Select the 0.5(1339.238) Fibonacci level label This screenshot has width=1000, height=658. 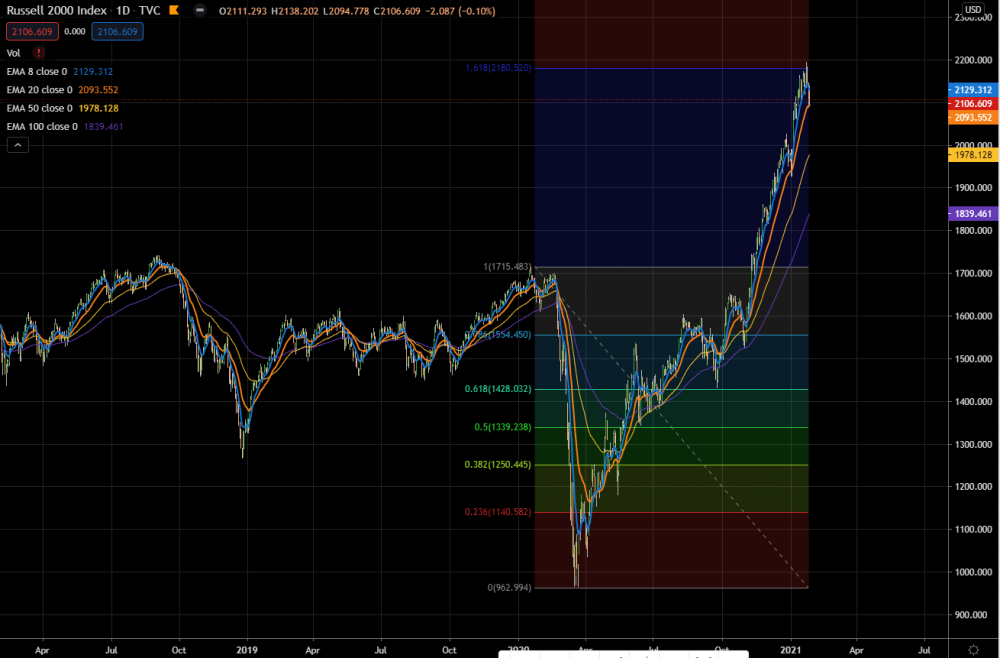tap(503, 427)
